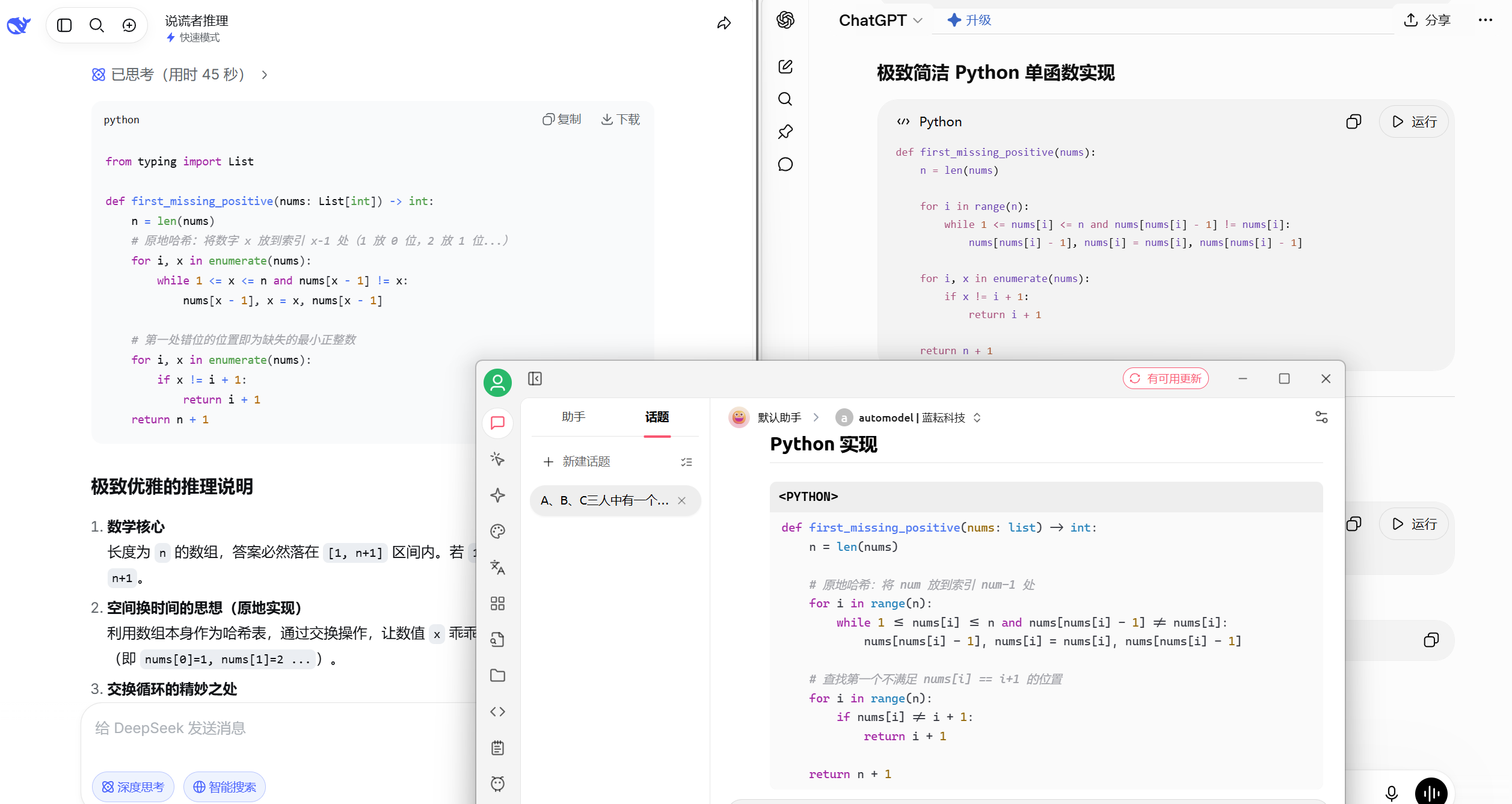Expand 默认助手 breadcrumb chevron
This screenshot has height=804, width=1512.
(816, 417)
